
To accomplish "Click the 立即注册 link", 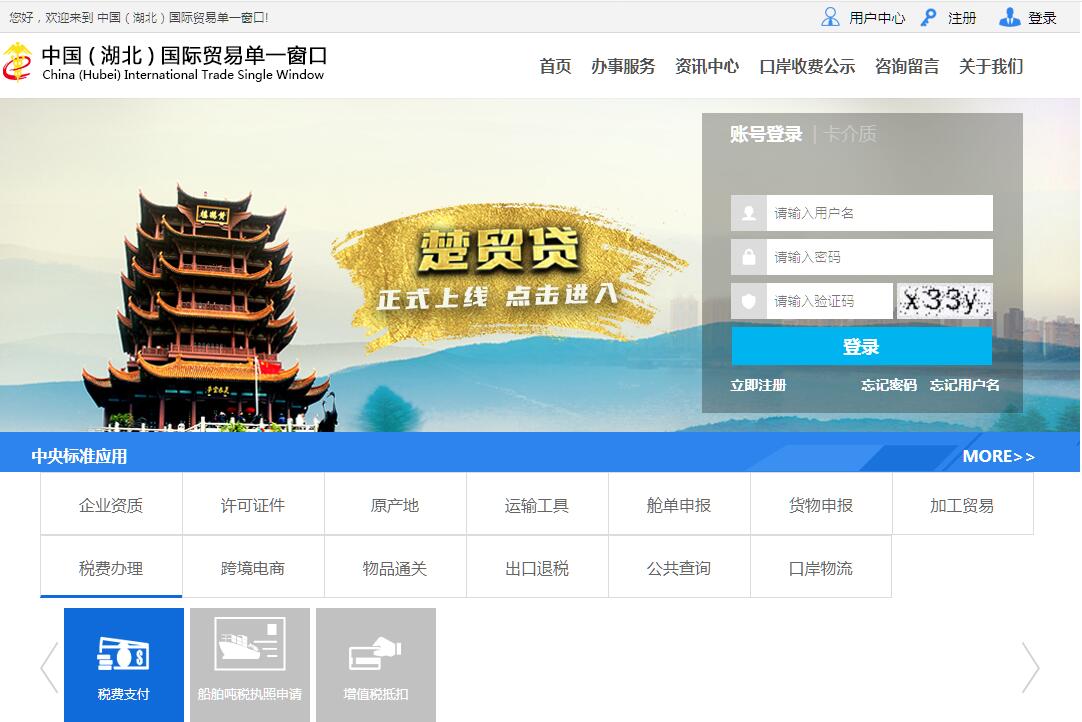I will [758, 385].
